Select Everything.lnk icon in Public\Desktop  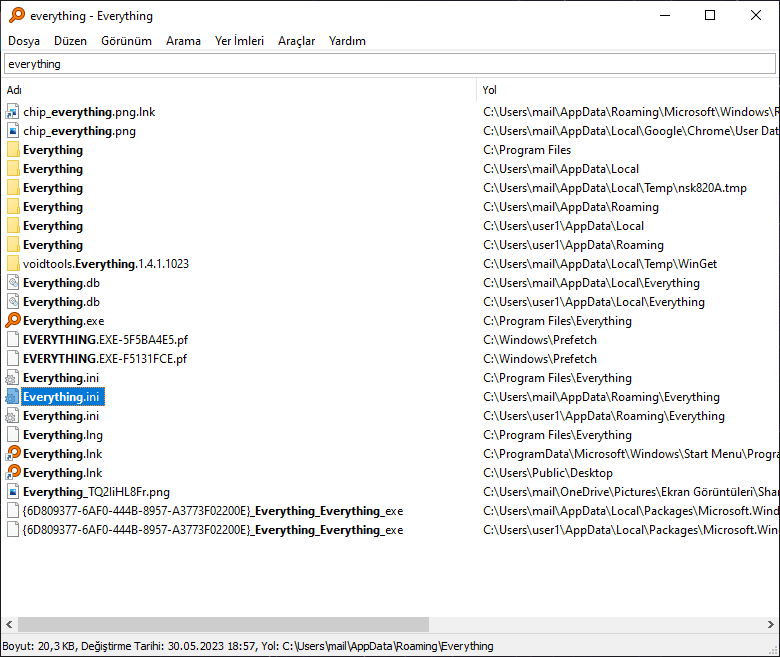13,472
